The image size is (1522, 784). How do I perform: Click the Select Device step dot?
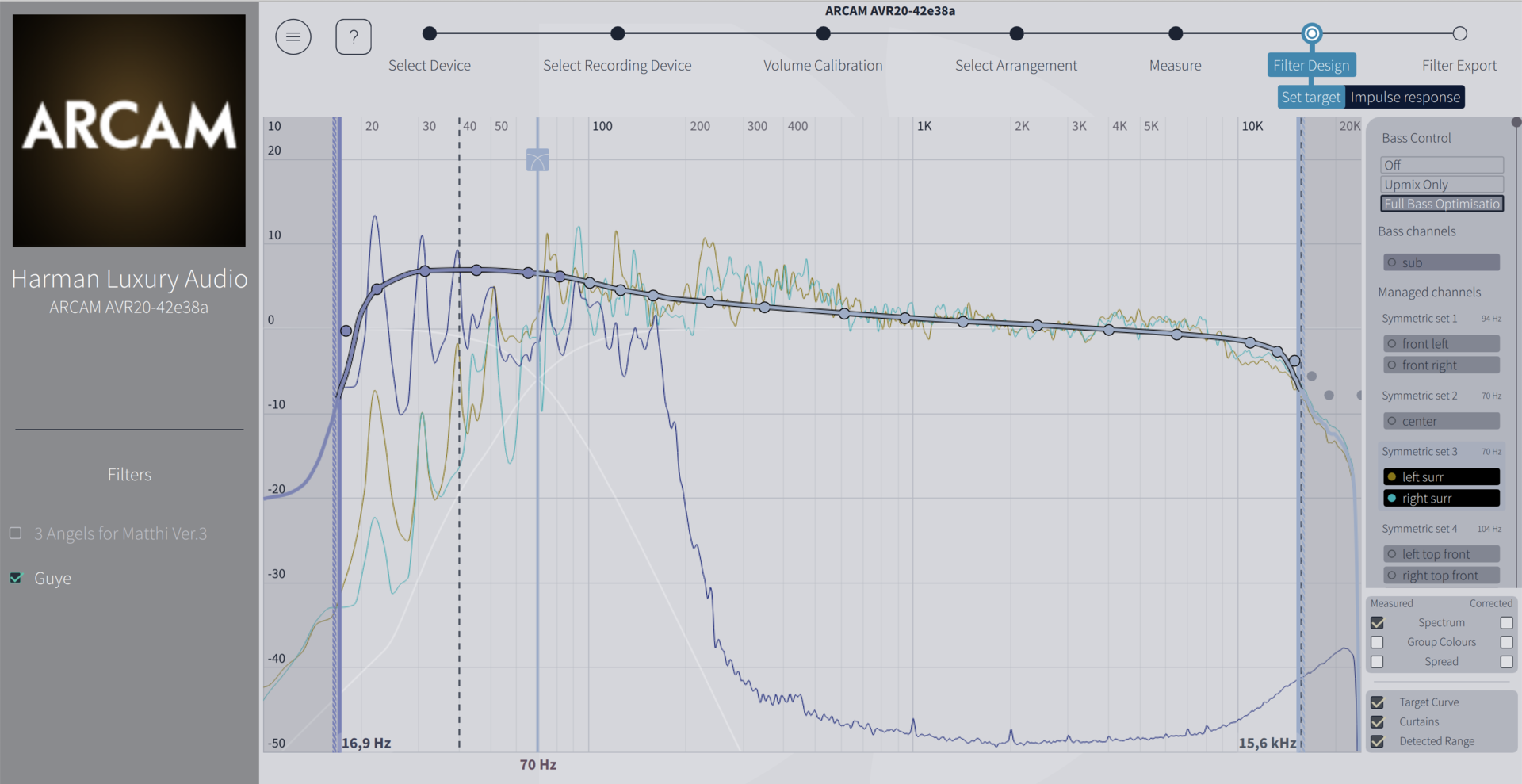430,33
